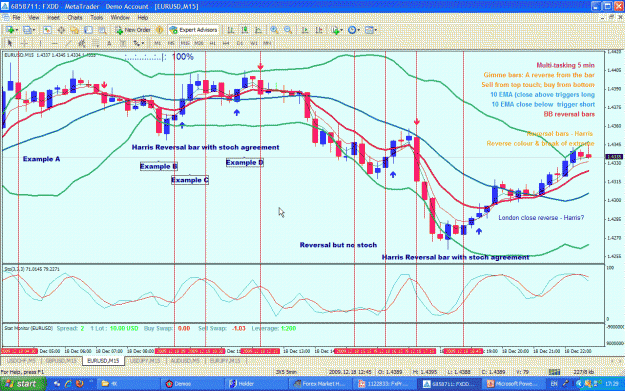Viewport: 625px width, 391px height.
Task: Open the View menu
Action: tap(33, 18)
